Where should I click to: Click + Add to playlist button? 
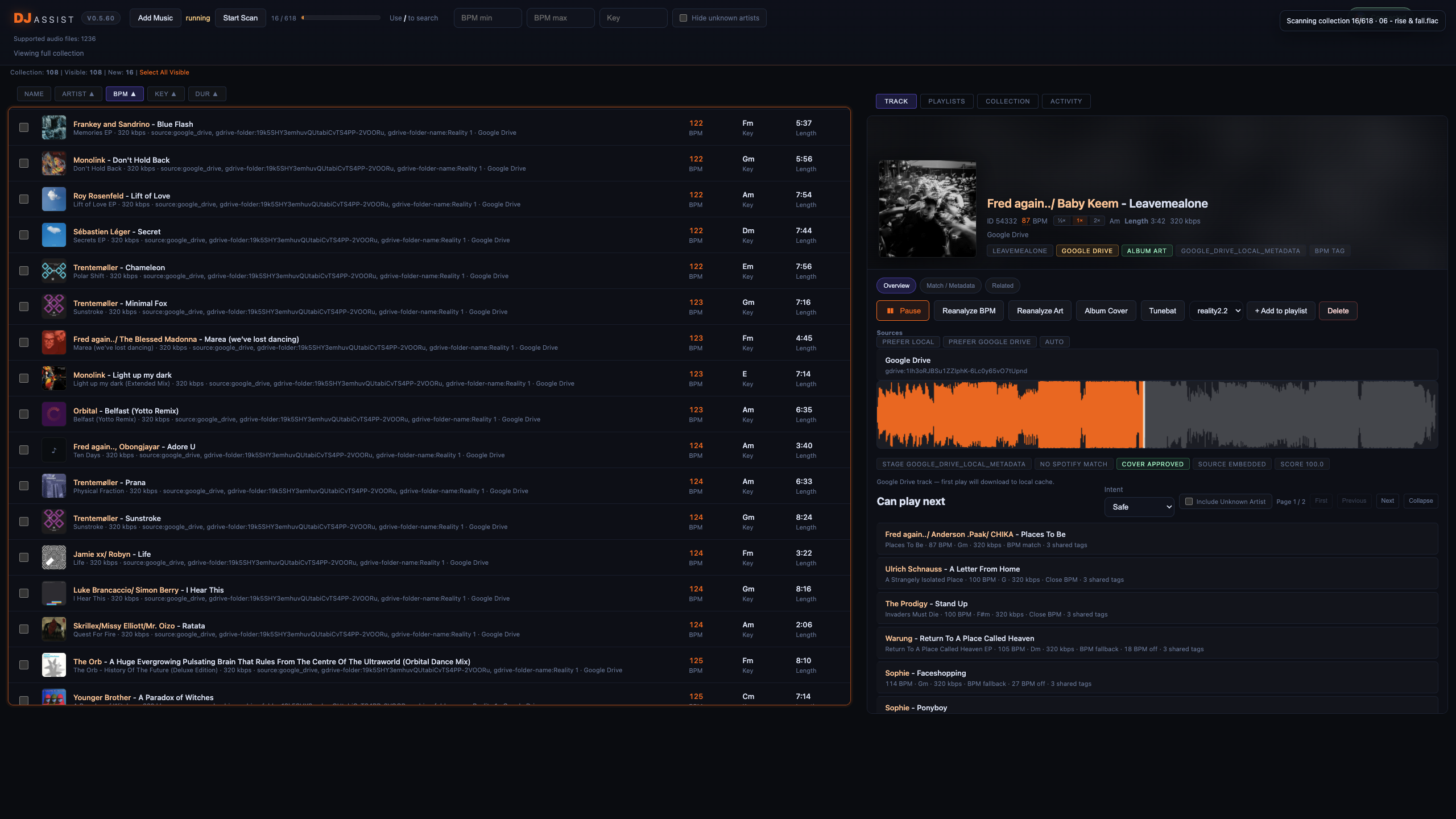(x=1281, y=311)
